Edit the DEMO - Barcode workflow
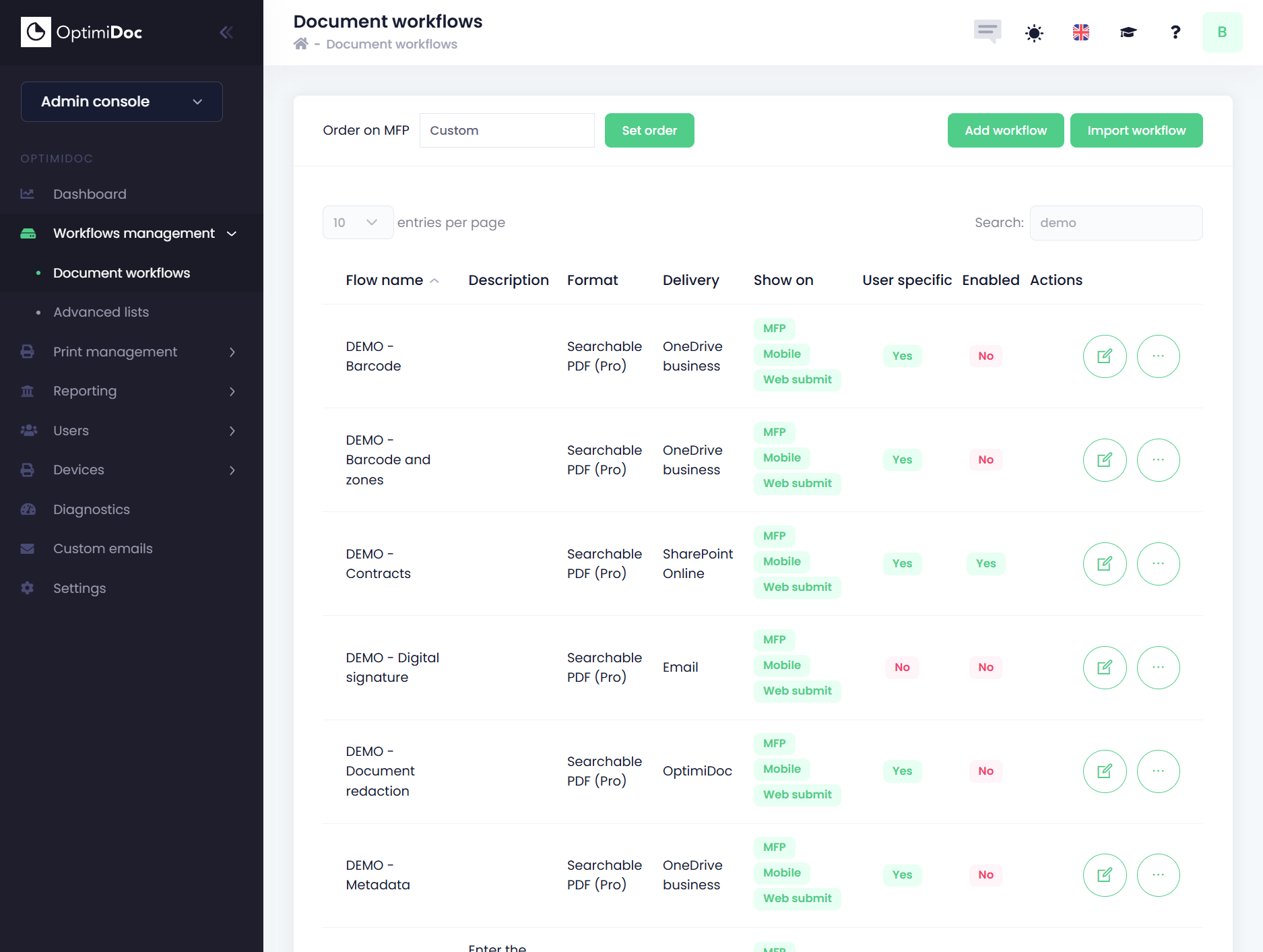 click(x=1105, y=356)
